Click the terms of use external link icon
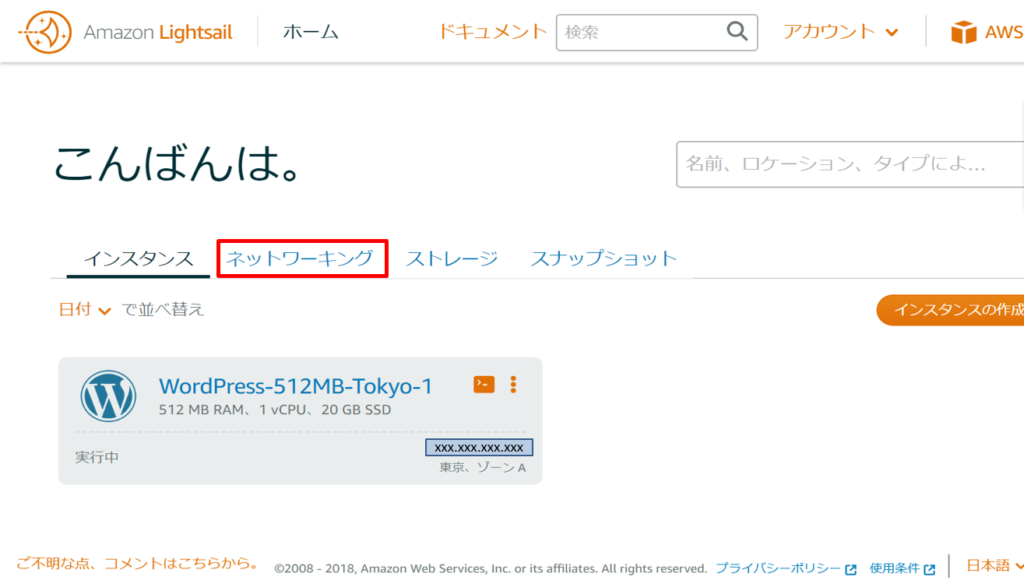The height and width of the screenshot is (584, 1024). tap(930, 569)
